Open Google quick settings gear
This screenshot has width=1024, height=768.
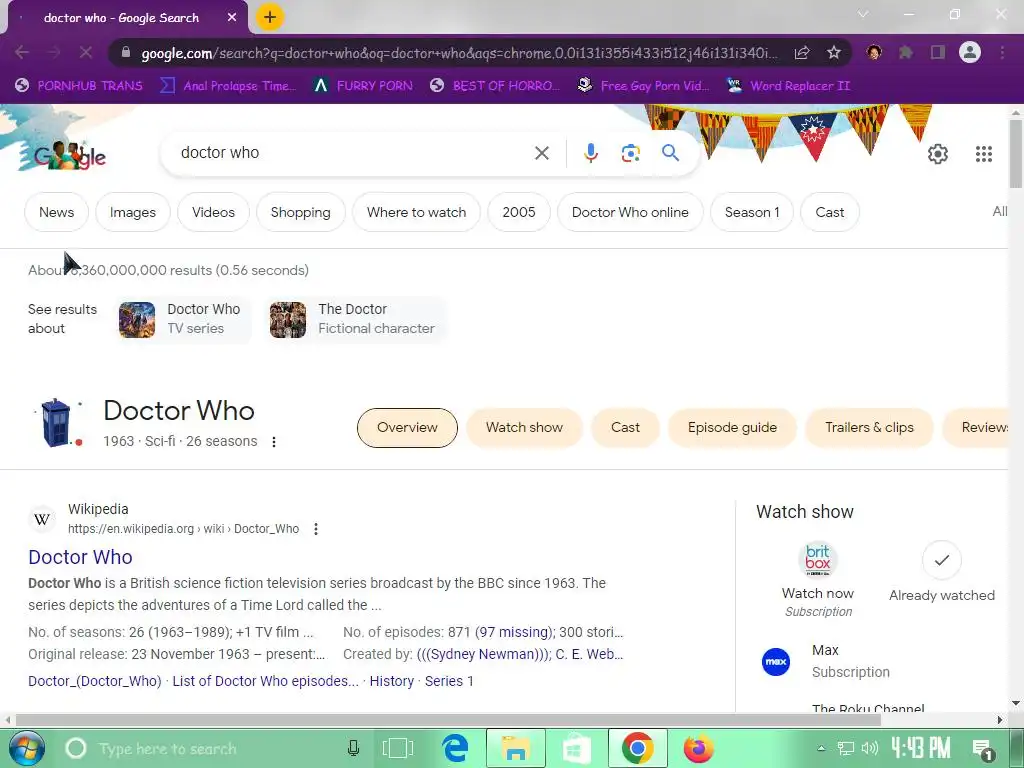click(938, 153)
